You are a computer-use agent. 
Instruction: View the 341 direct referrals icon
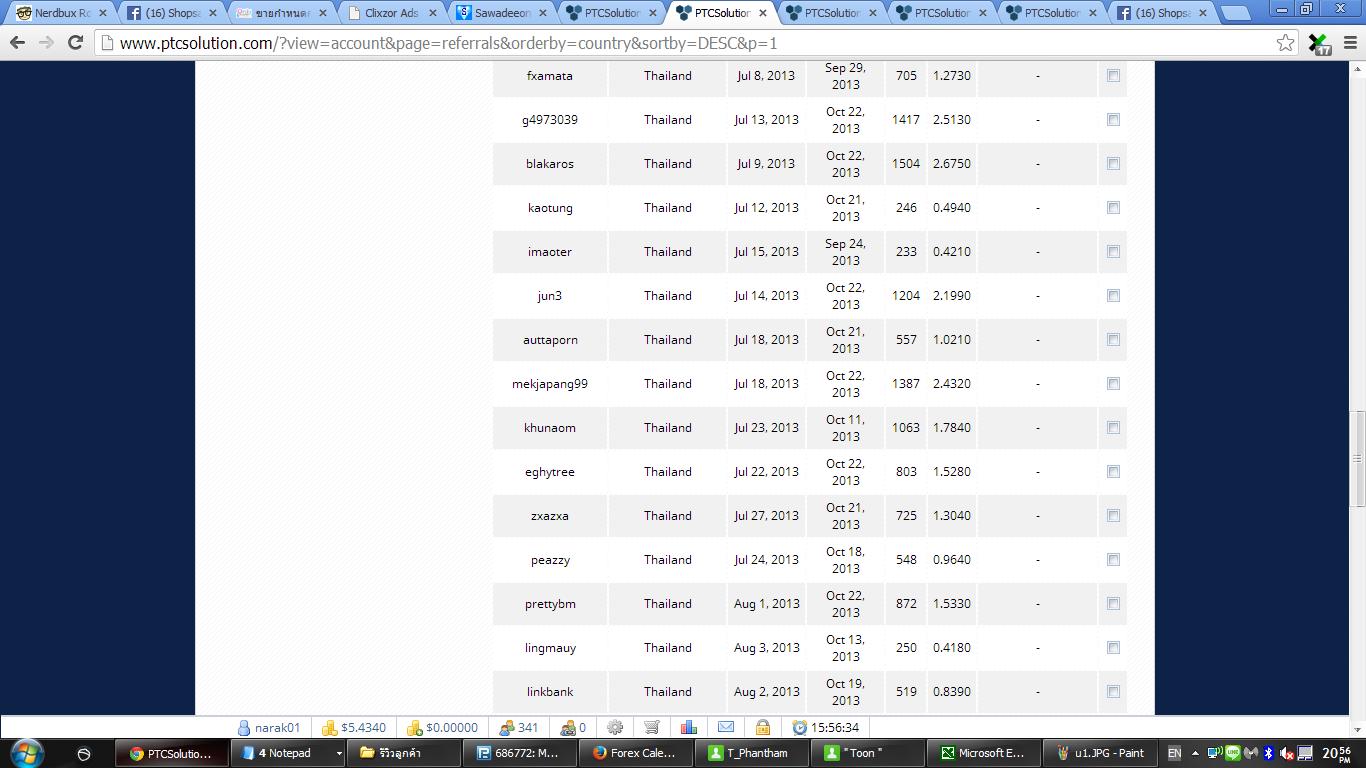506,727
